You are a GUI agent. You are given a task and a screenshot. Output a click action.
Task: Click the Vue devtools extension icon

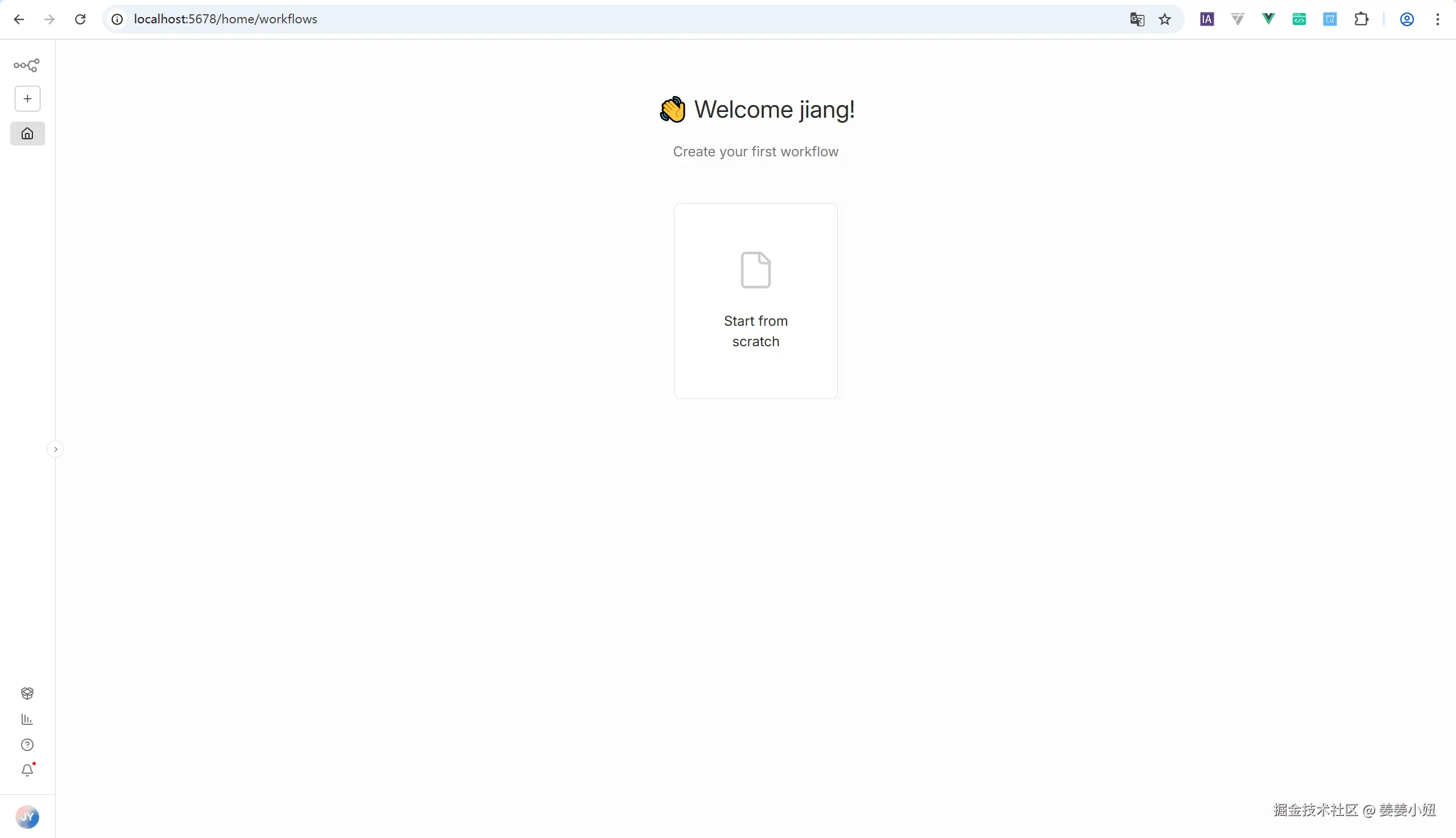1268,19
